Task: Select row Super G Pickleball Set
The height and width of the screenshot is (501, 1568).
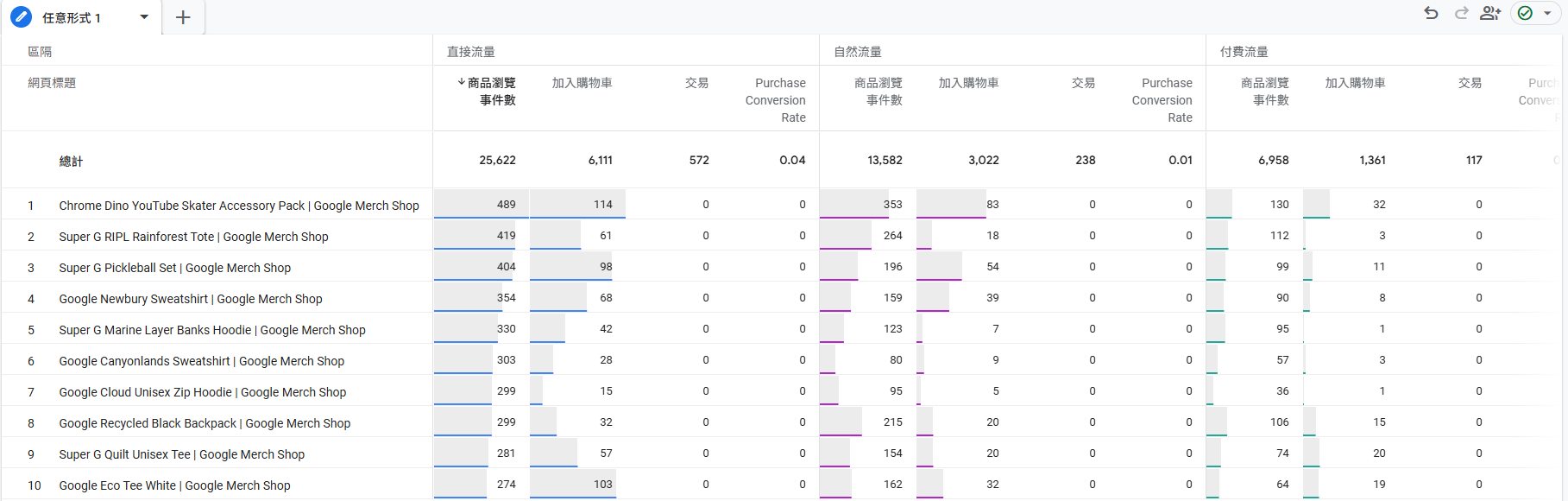Action: [x=174, y=268]
